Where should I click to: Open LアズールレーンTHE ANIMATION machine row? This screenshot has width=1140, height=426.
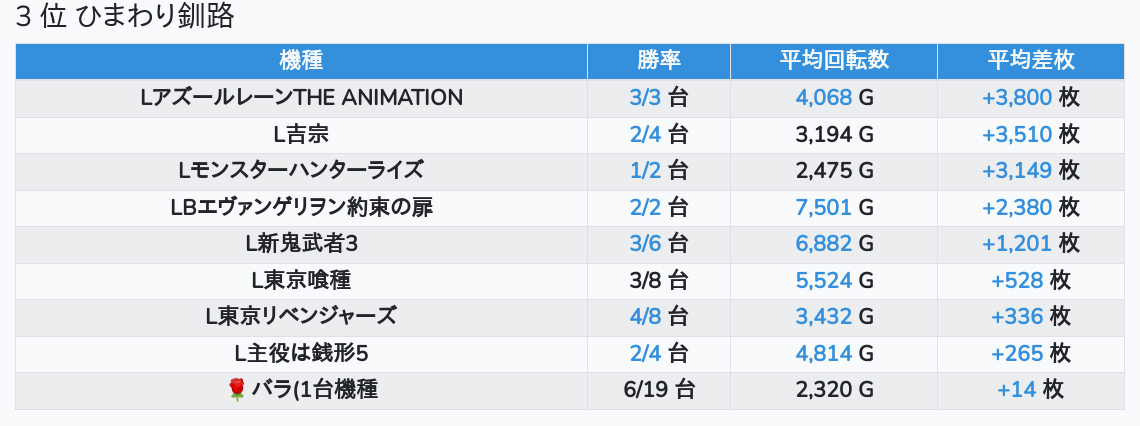(301, 98)
